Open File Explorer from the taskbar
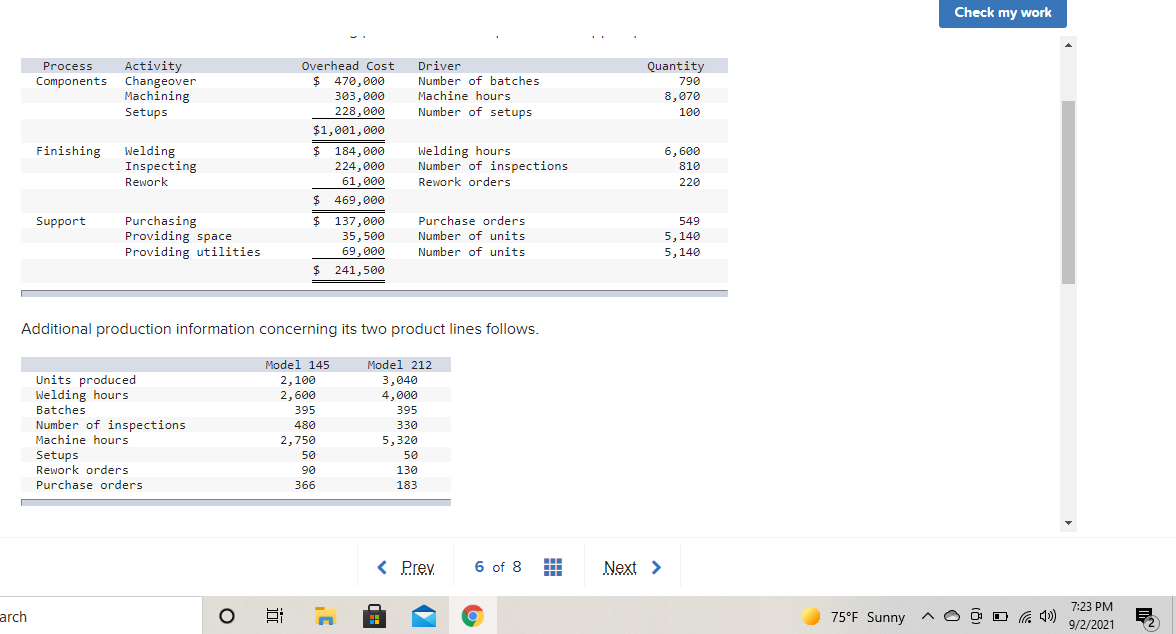1176x634 pixels. 325,615
